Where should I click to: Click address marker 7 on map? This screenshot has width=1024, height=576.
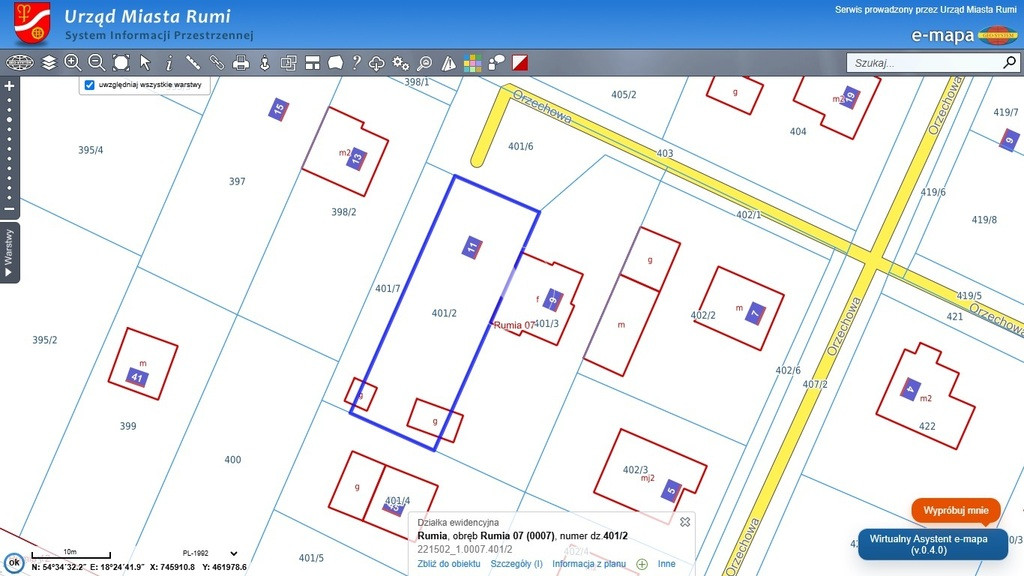[x=756, y=313]
